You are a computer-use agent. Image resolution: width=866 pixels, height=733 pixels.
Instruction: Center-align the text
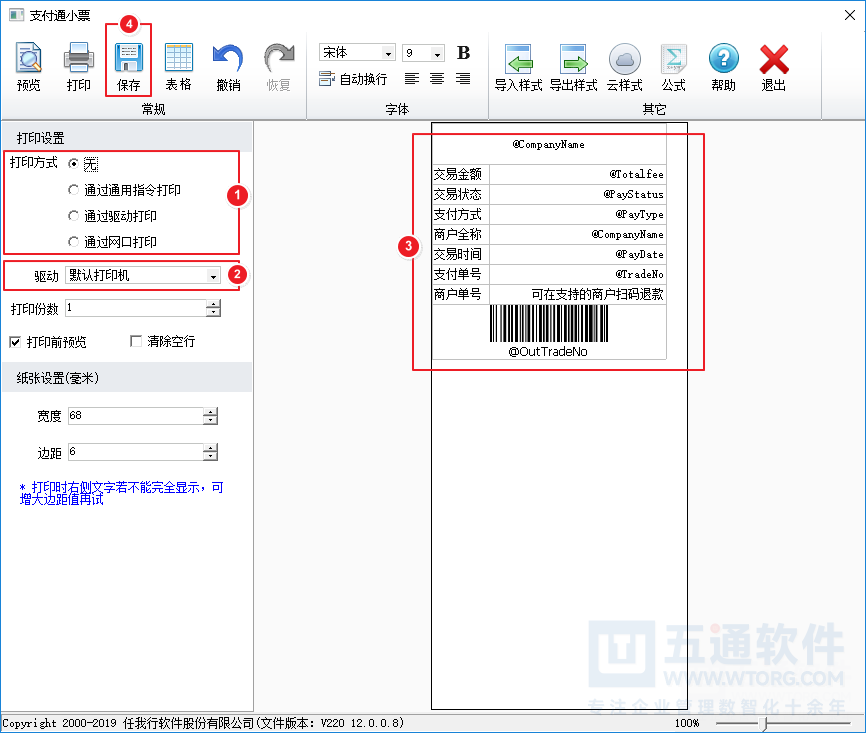point(437,78)
